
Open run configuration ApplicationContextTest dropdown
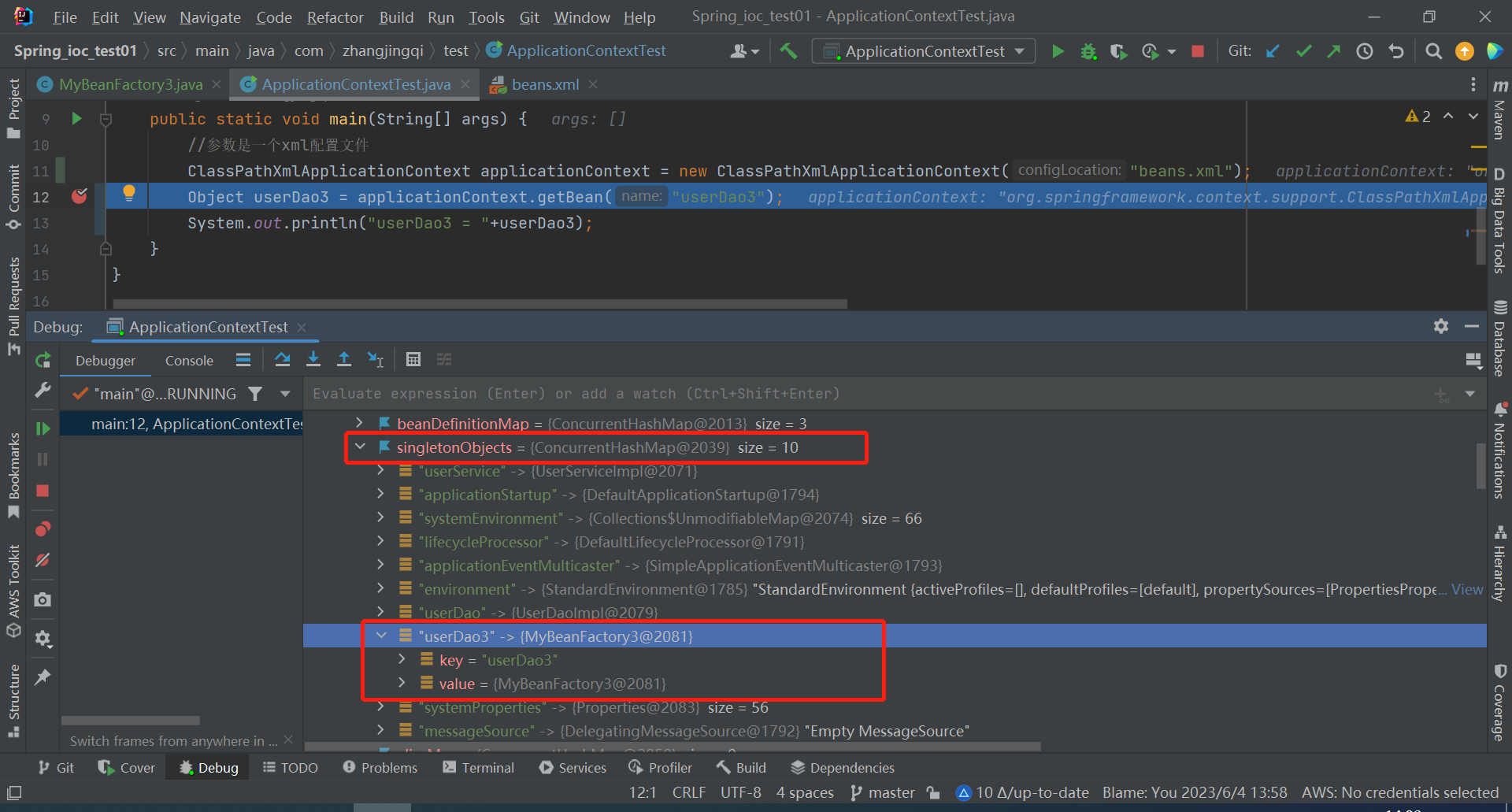[925, 51]
